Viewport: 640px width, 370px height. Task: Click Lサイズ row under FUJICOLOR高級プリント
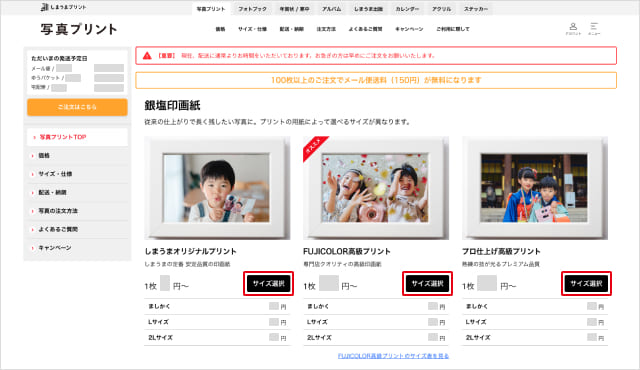point(376,322)
